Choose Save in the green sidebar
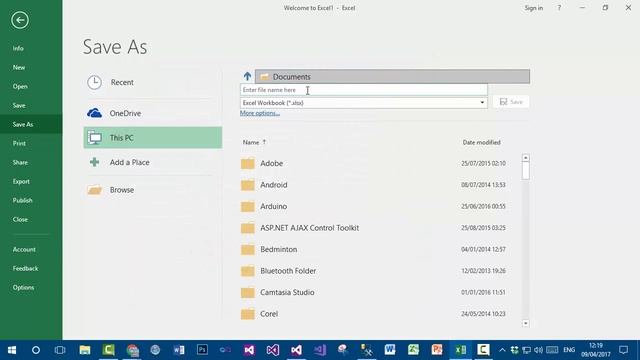The height and width of the screenshot is (360, 640). coord(19,105)
